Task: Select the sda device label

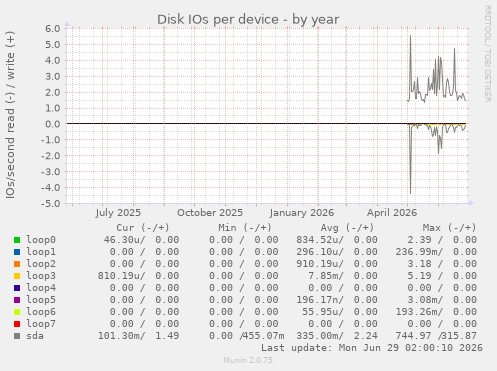Action: click(x=35, y=336)
